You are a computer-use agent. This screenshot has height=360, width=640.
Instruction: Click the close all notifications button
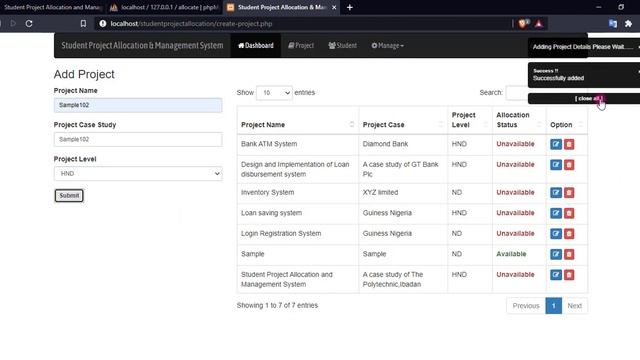[x=588, y=98]
